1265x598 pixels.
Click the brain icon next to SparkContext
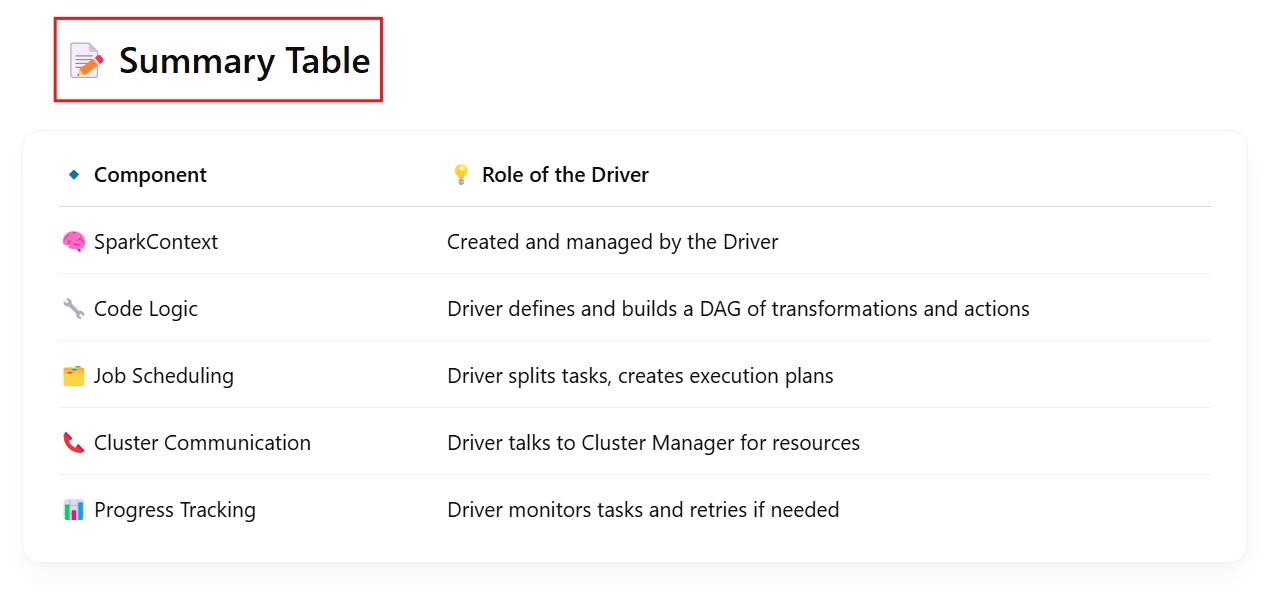[x=73, y=242]
